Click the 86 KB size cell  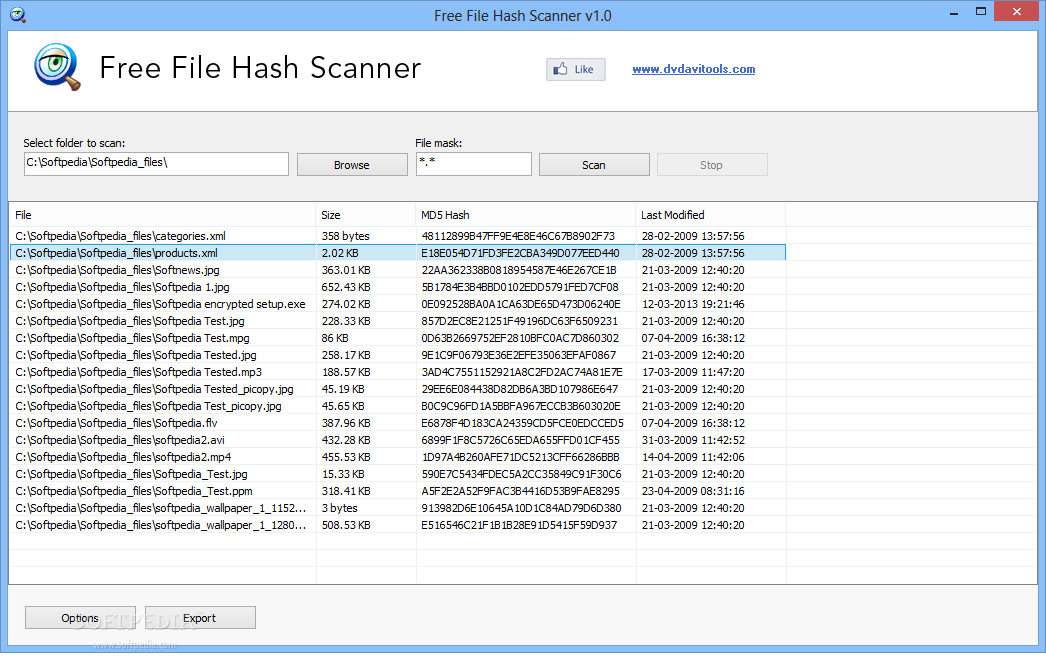point(335,338)
